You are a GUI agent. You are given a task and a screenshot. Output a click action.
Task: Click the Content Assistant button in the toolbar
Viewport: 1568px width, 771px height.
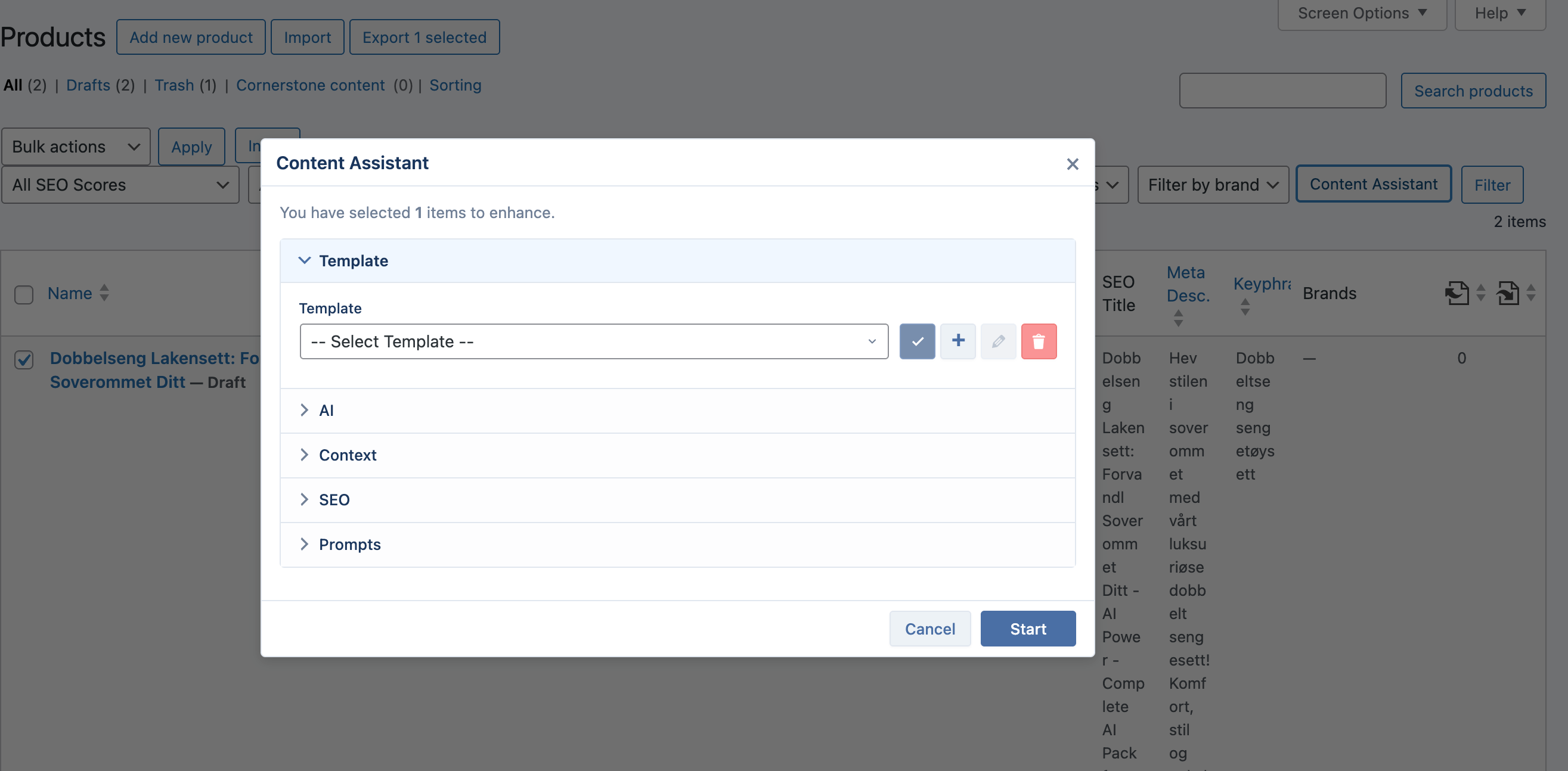tap(1373, 184)
